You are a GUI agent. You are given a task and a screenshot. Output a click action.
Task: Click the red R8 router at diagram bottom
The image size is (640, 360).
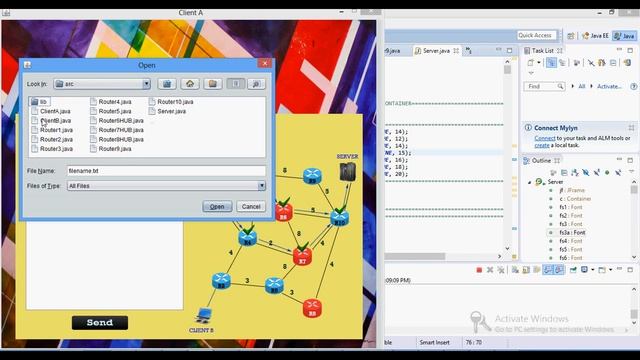(x=312, y=308)
